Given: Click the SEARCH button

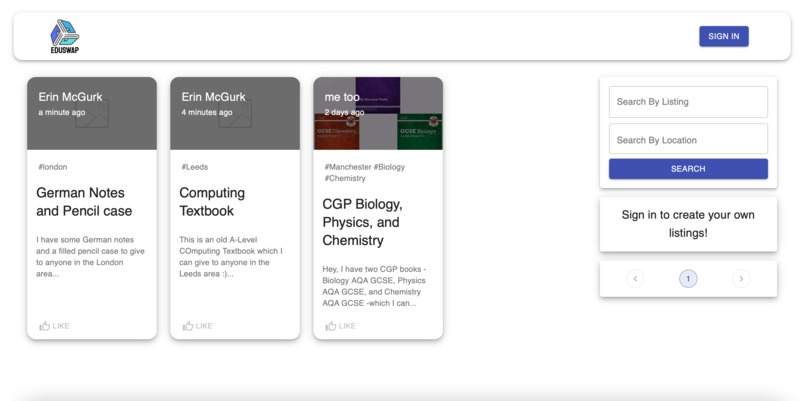Looking at the screenshot, I should pyautogui.click(x=688, y=169).
